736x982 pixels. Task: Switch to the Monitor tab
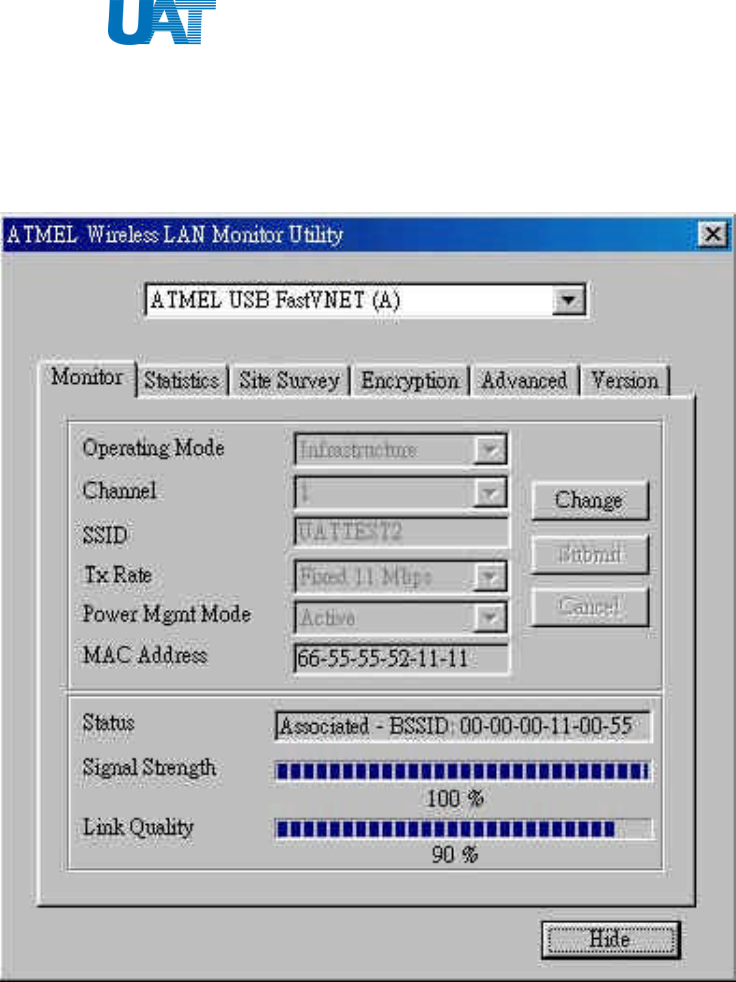pyautogui.click(x=87, y=378)
